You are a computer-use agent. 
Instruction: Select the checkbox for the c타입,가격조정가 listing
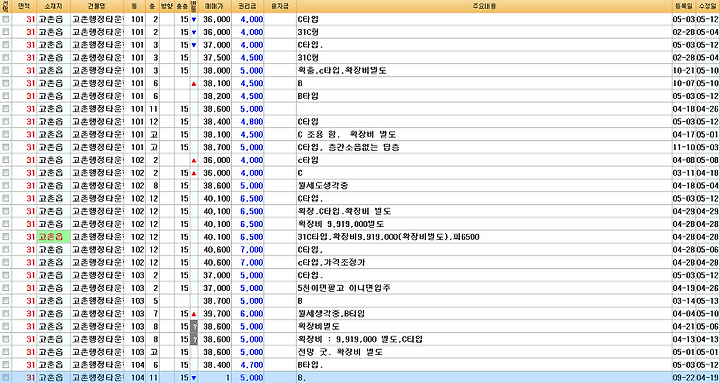6,263
